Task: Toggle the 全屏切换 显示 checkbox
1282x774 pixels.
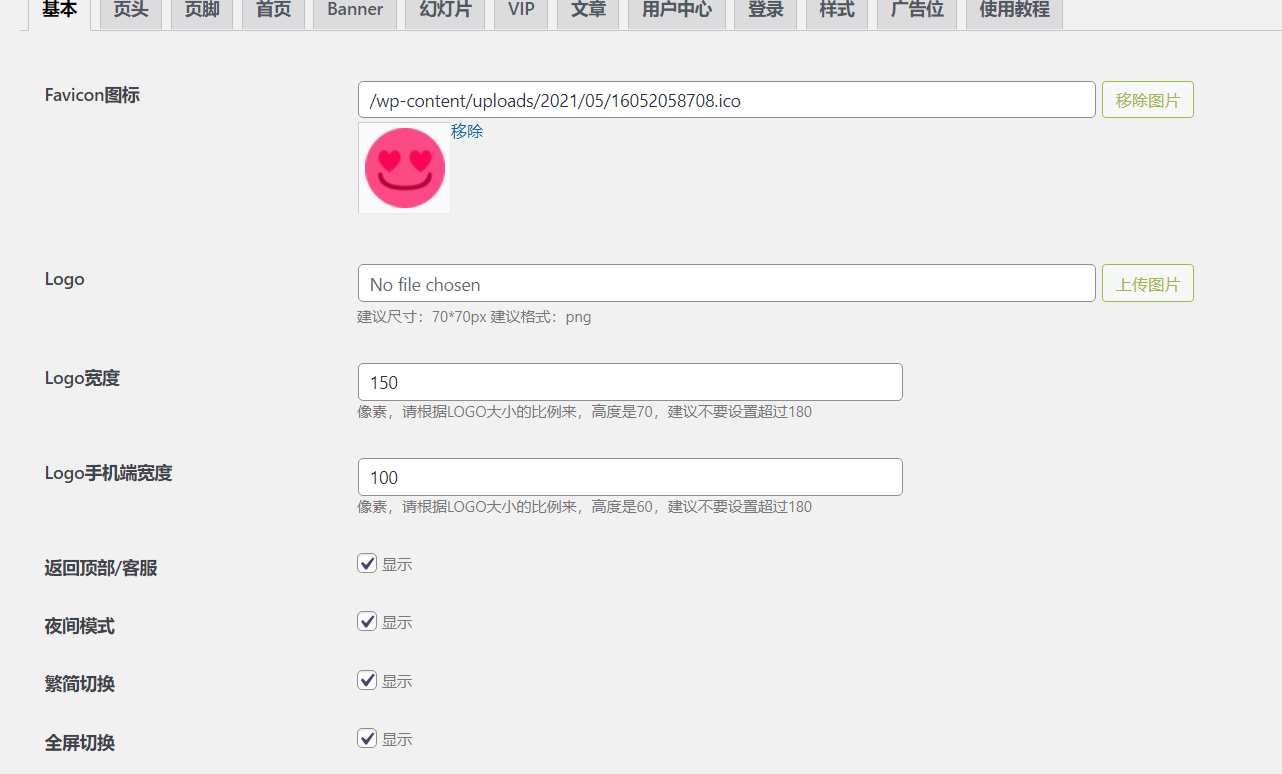Action: (x=367, y=738)
